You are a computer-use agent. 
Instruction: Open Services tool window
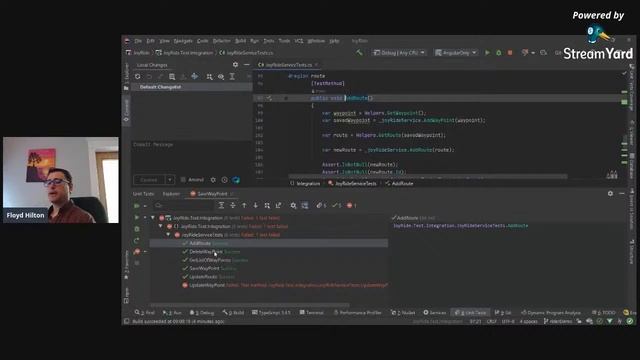tap(435, 313)
